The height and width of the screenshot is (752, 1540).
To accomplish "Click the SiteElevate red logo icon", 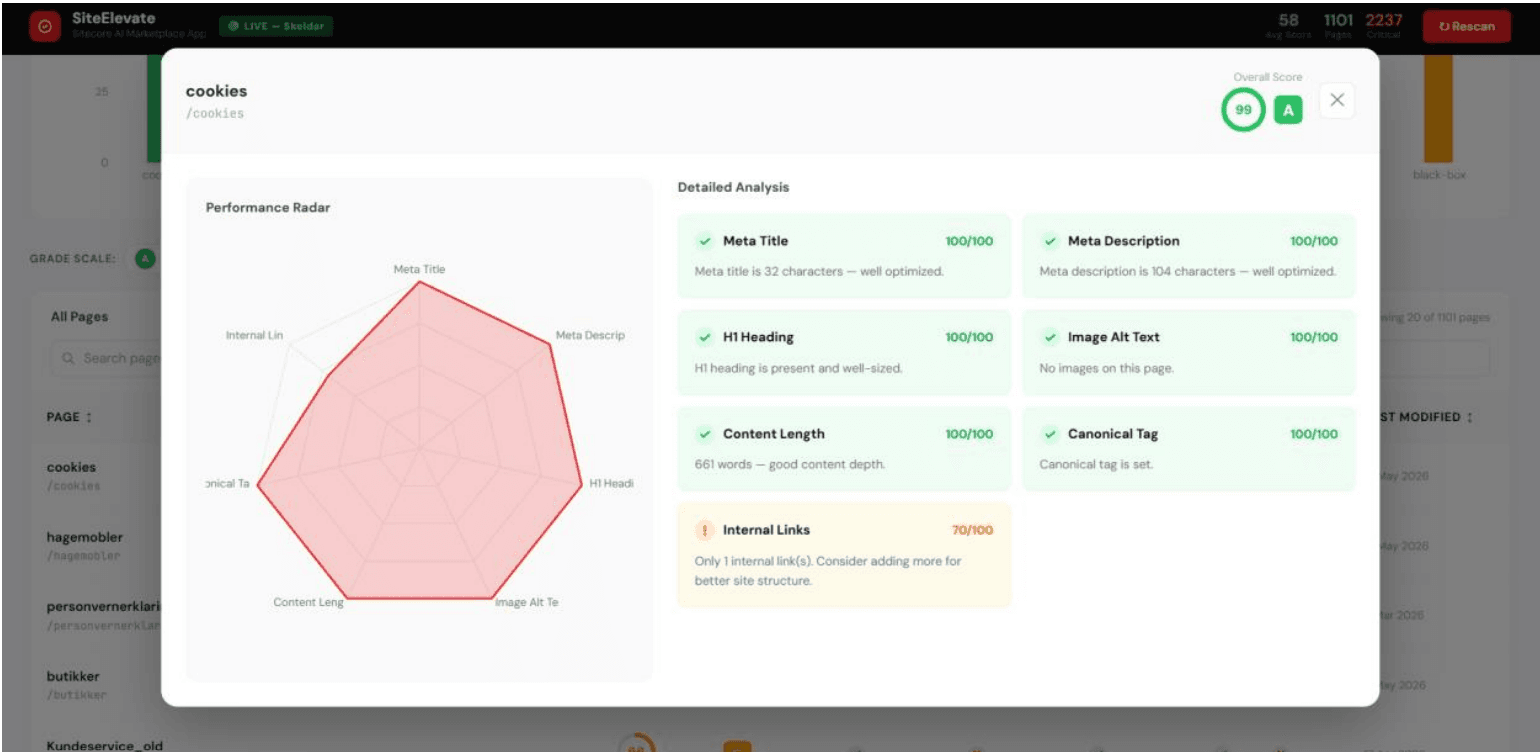I will (44, 27).
